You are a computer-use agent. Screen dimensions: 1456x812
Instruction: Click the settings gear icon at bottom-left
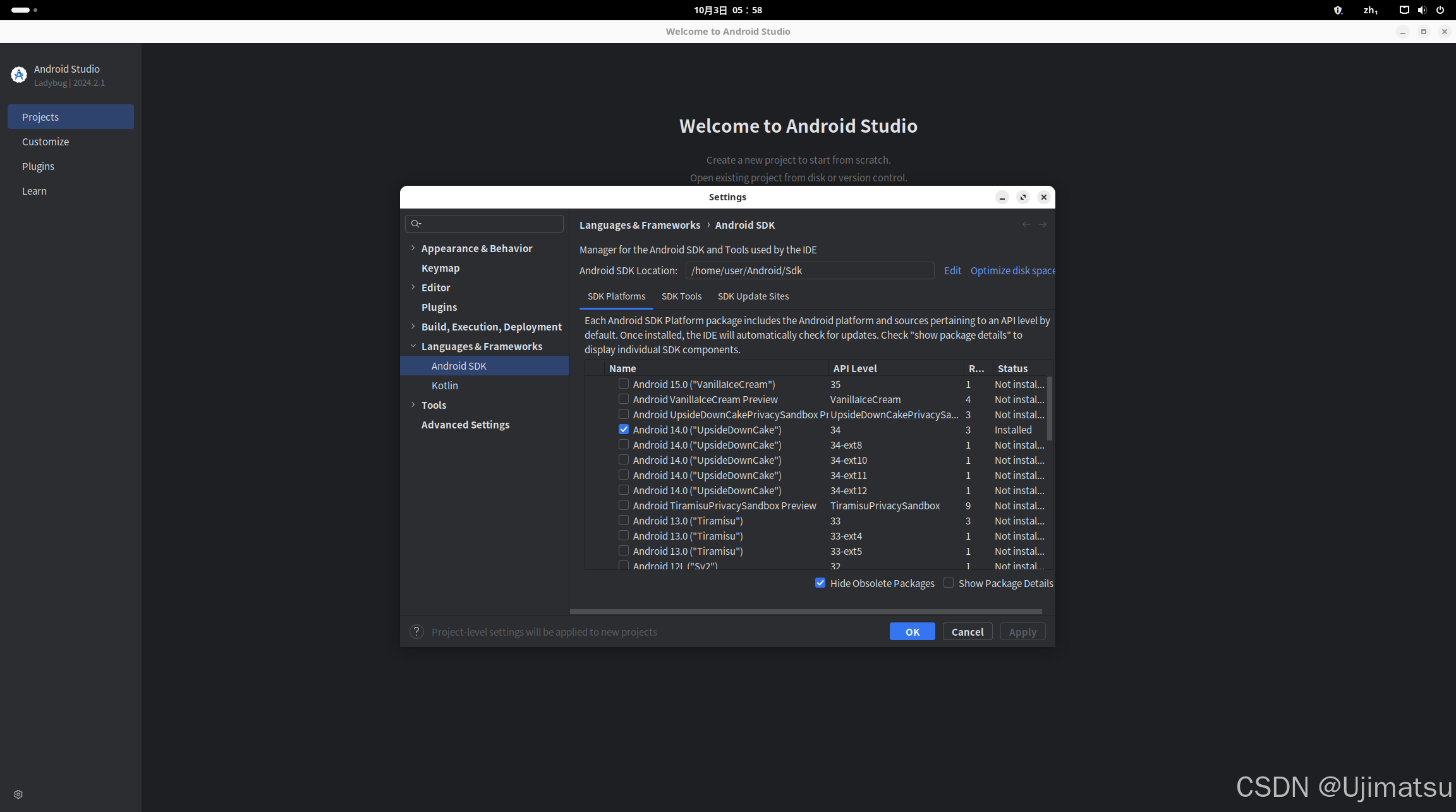[18, 794]
